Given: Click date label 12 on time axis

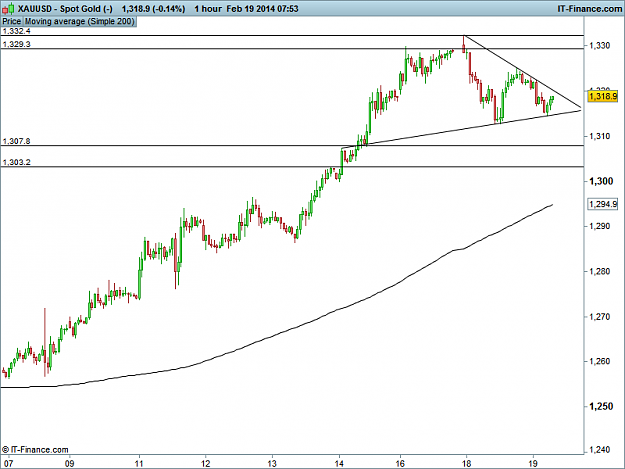Looking at the screenshot, I should (x=205, y=463).
